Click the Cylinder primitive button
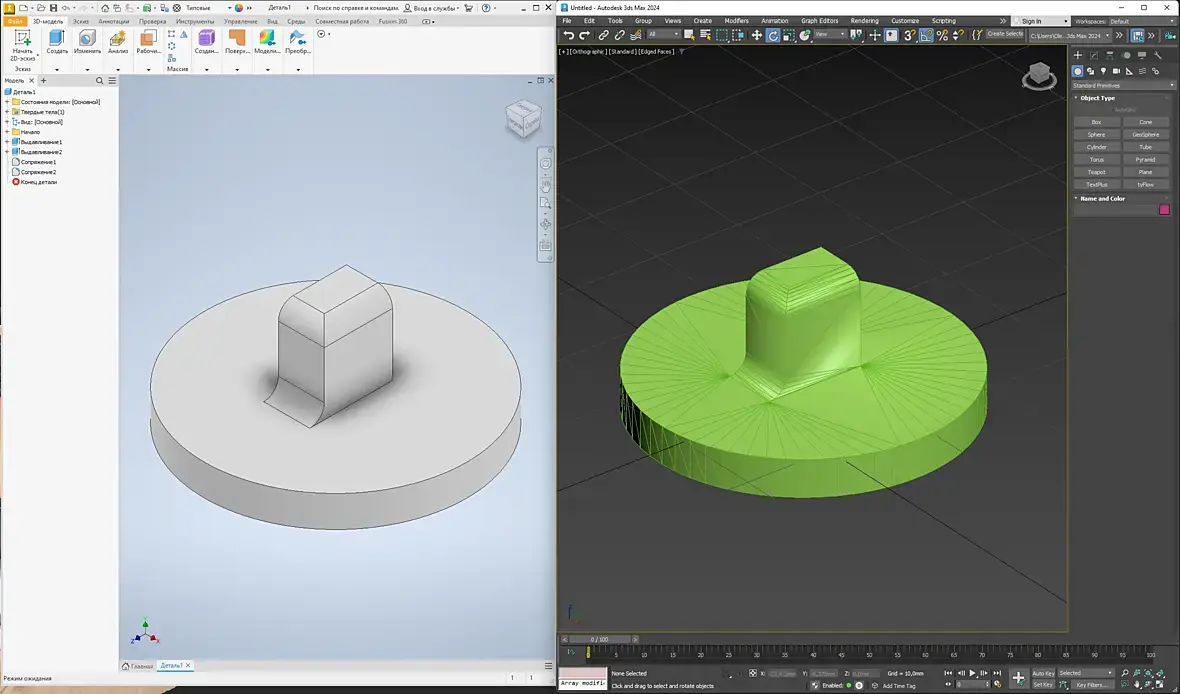Screen dimensions: 1180x694 click(x=1096, y=147)
